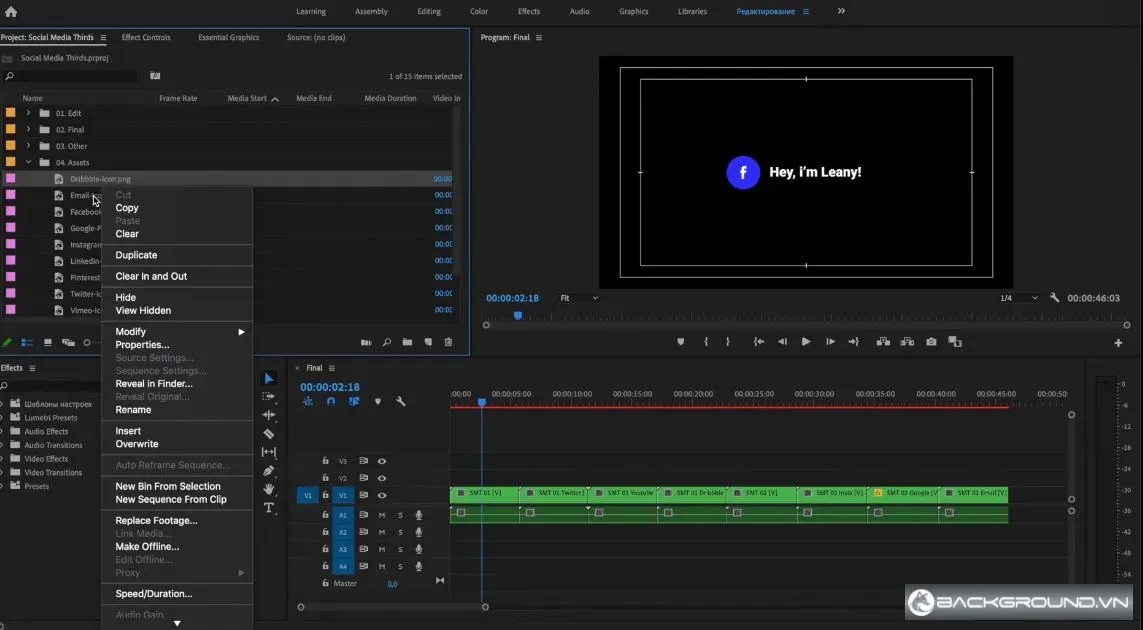Open timeline display settings wrench

click(400, 401)
